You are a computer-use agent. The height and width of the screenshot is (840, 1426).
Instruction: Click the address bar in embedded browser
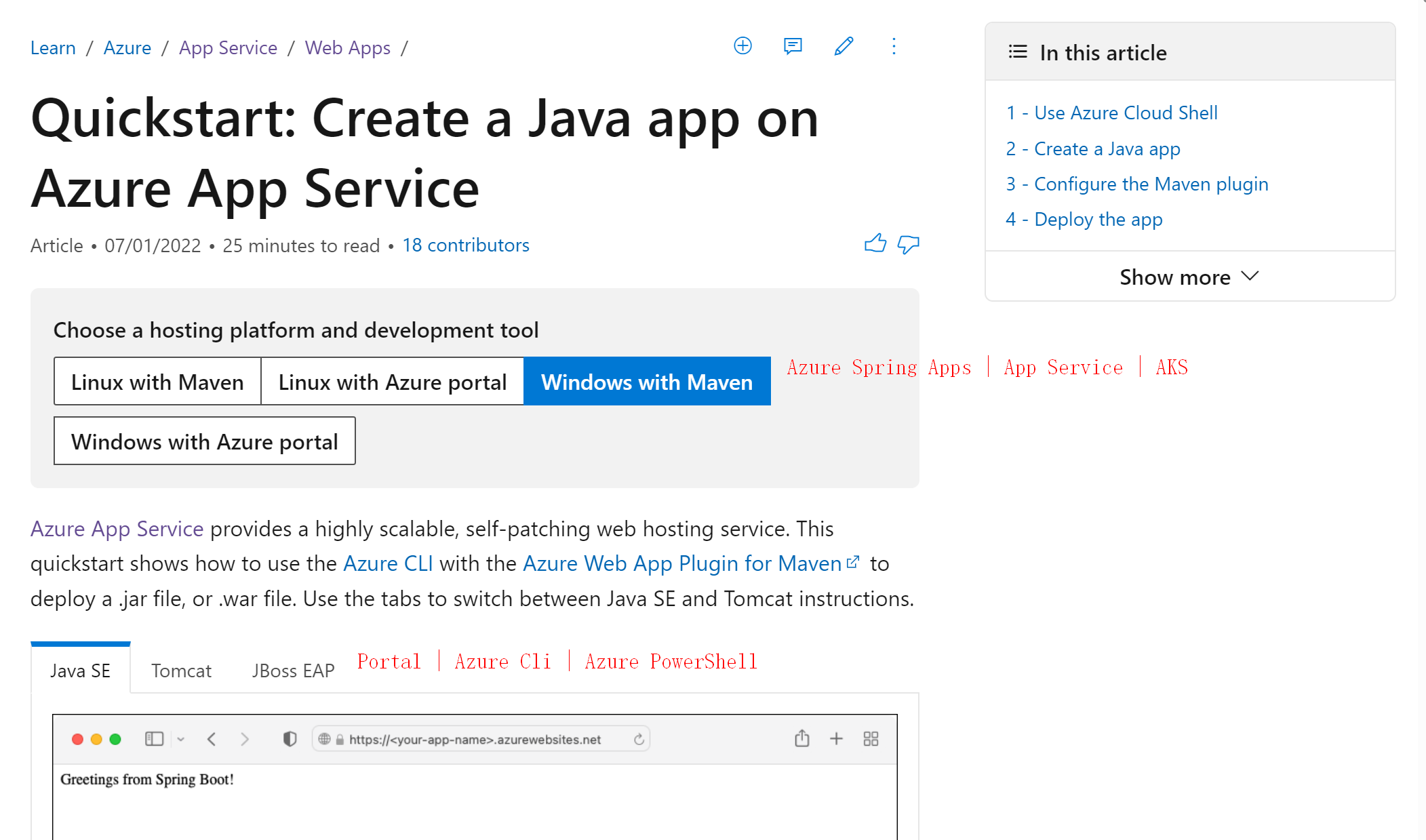point(481,739)
